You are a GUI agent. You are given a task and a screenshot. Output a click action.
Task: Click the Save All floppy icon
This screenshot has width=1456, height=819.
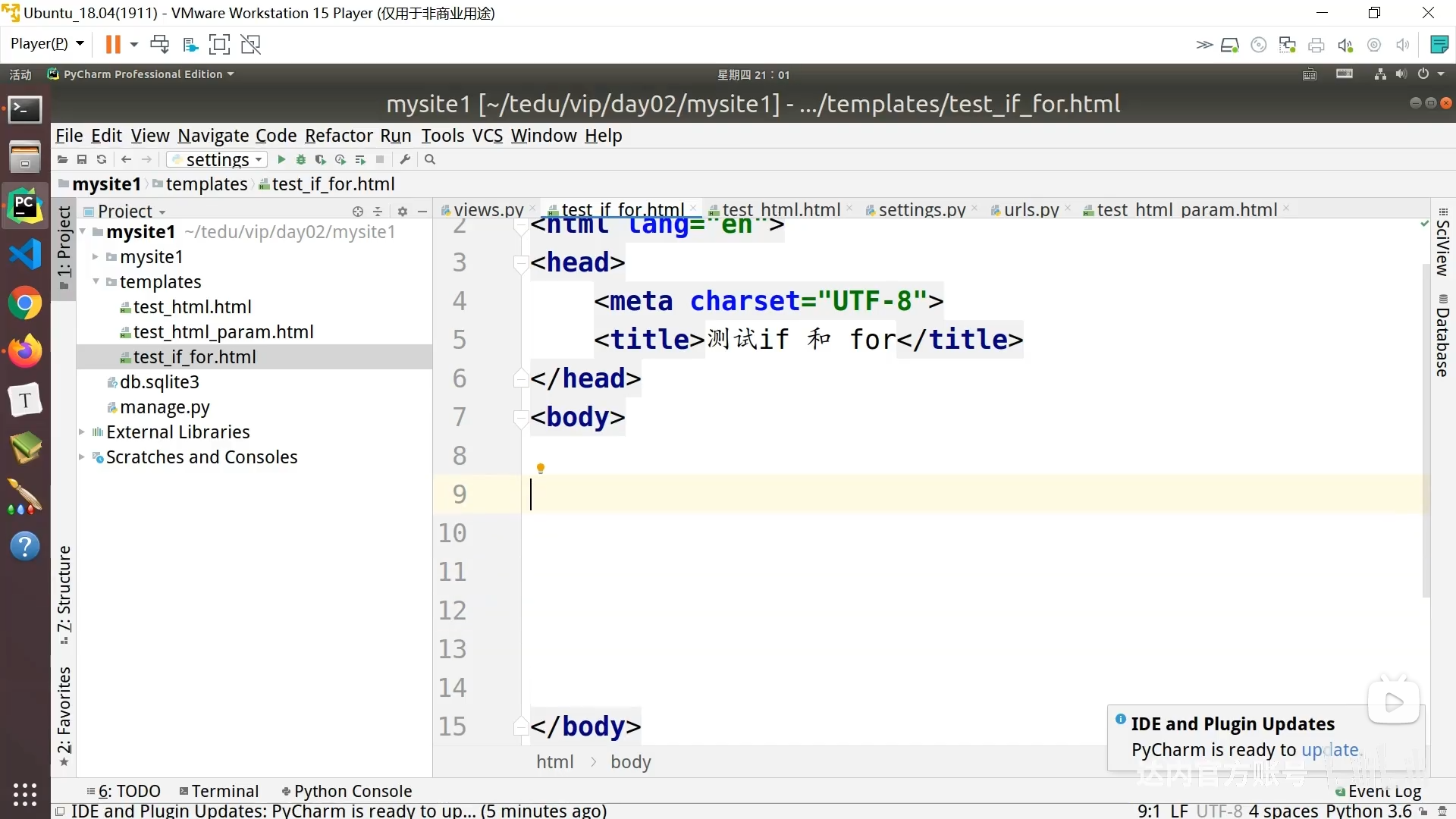(82, 160)
